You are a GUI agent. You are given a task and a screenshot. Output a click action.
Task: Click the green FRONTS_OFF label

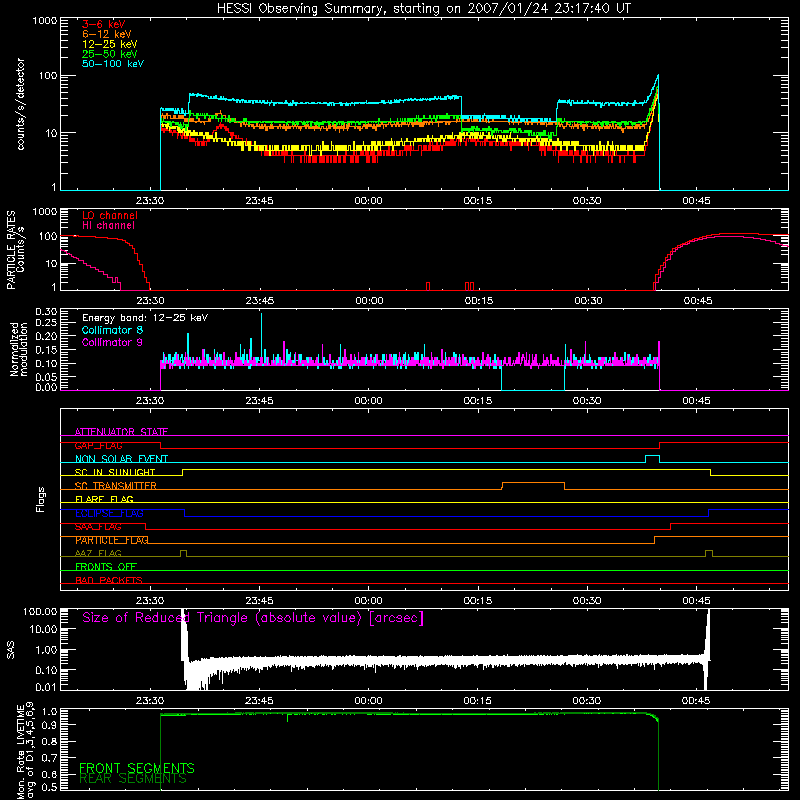(x=106, y=567)
